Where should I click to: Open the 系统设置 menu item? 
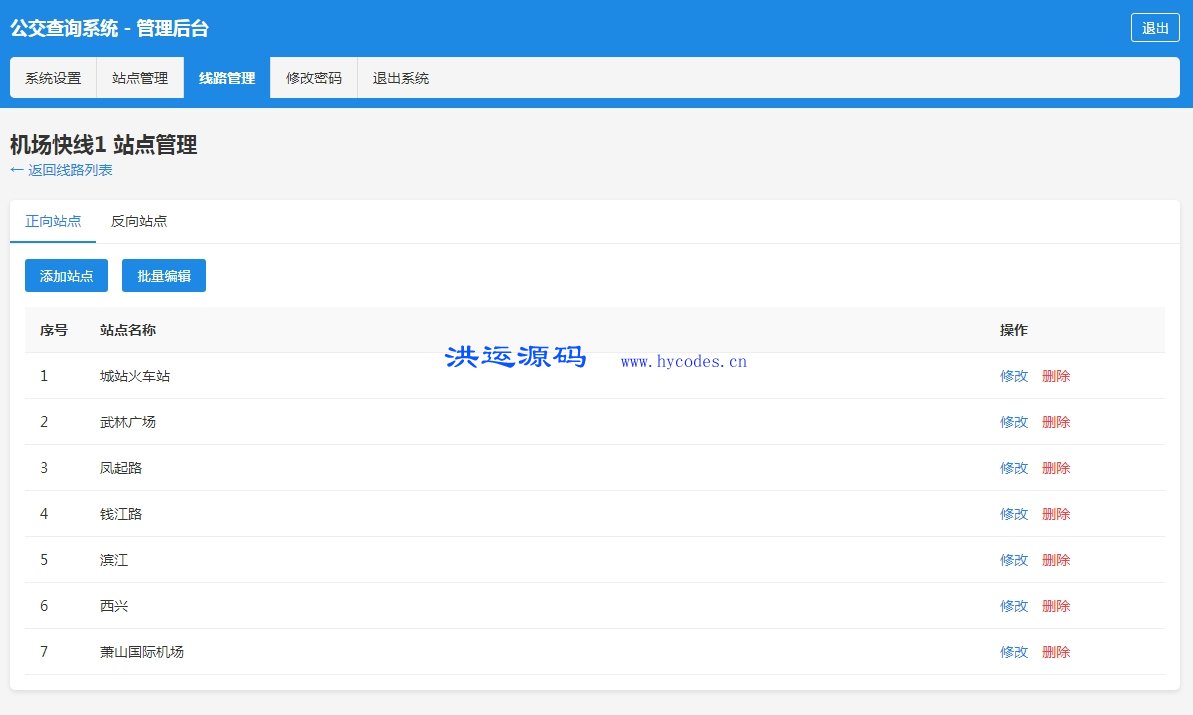pyautogui.click(x=52, y=77)
